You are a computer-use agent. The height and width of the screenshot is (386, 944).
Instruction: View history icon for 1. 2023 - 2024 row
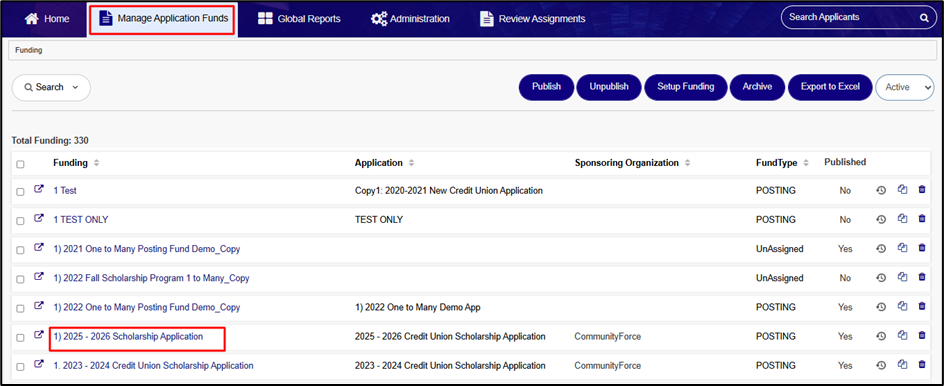click(881, 365)
